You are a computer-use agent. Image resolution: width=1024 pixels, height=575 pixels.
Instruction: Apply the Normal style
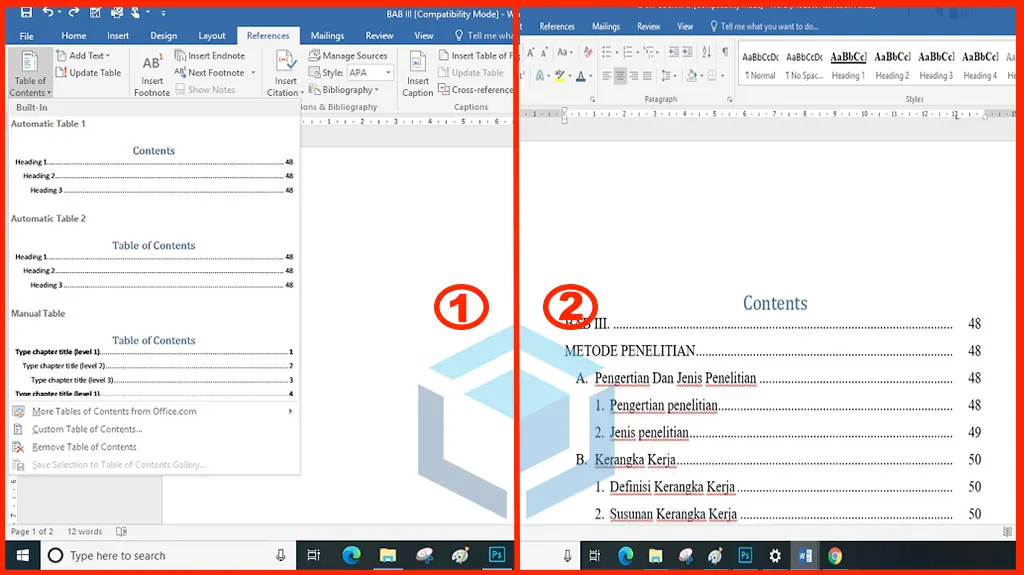[x=760, y=65]
